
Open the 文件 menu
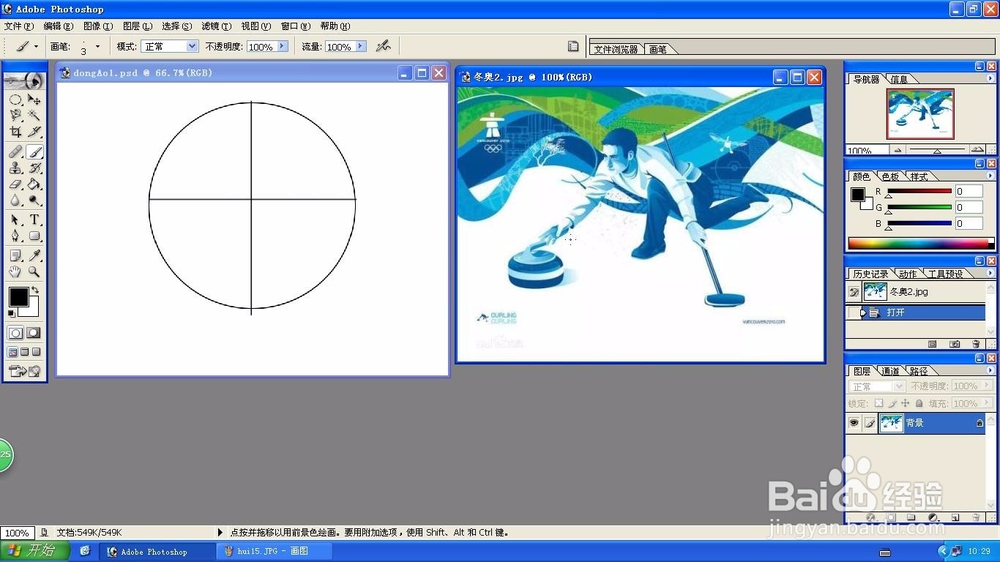coord(18,26)
